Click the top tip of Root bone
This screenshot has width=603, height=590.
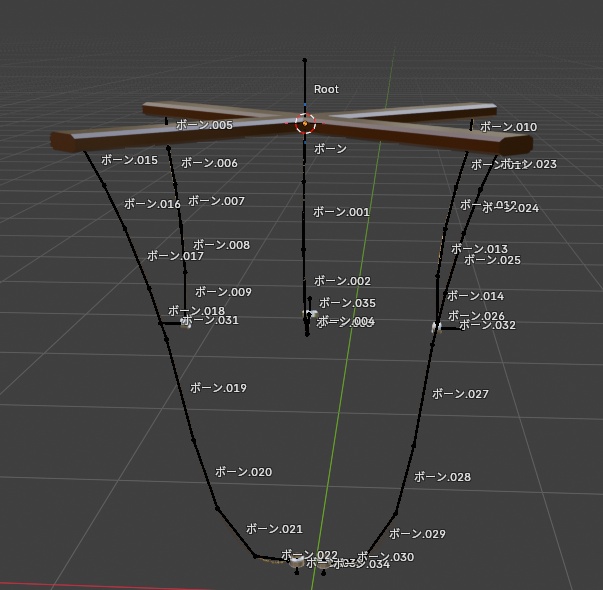(x=305, y=60)
